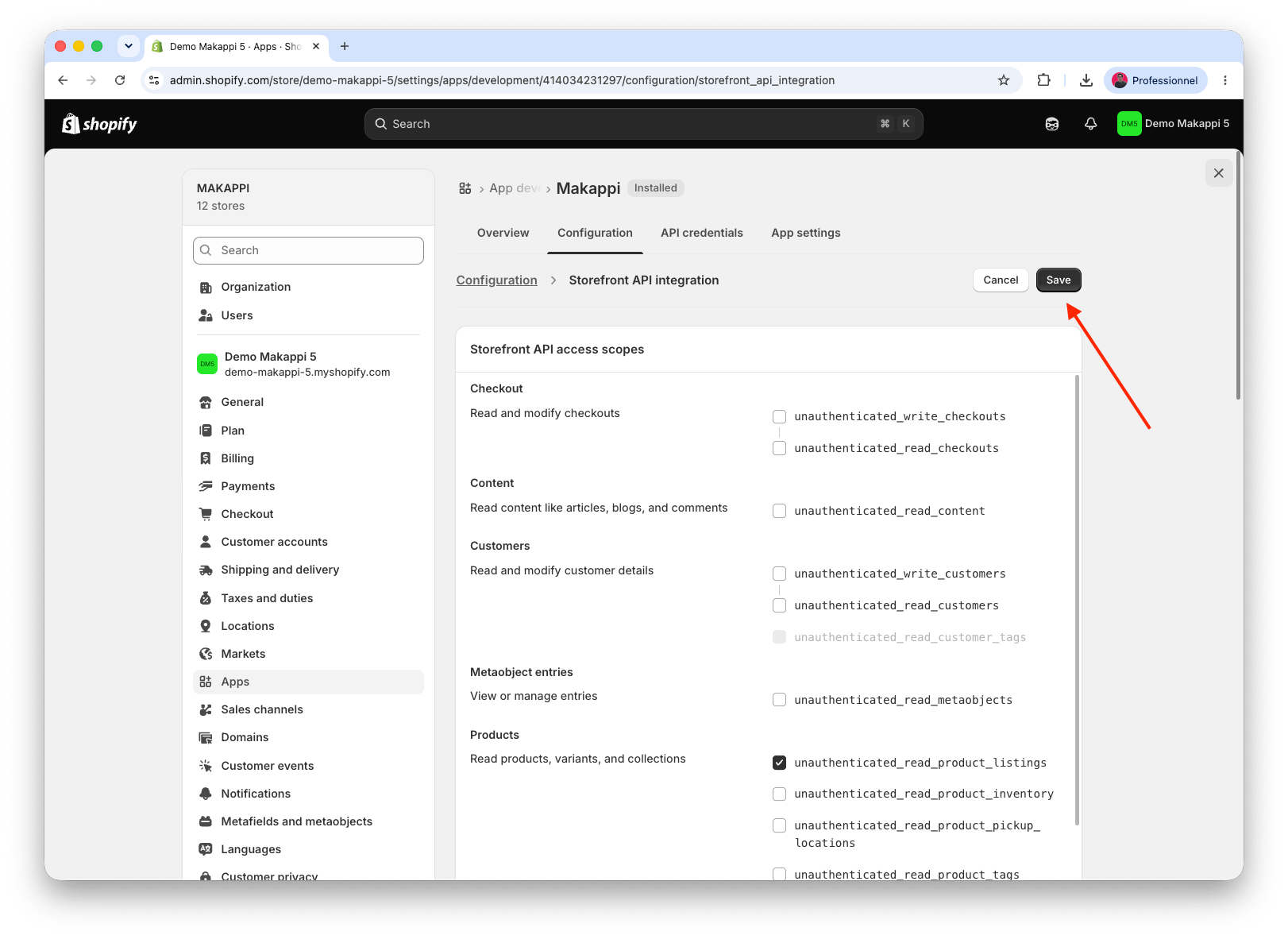
Task: Check unauthenticated_read_metaobjects
Action: point(780,700)
